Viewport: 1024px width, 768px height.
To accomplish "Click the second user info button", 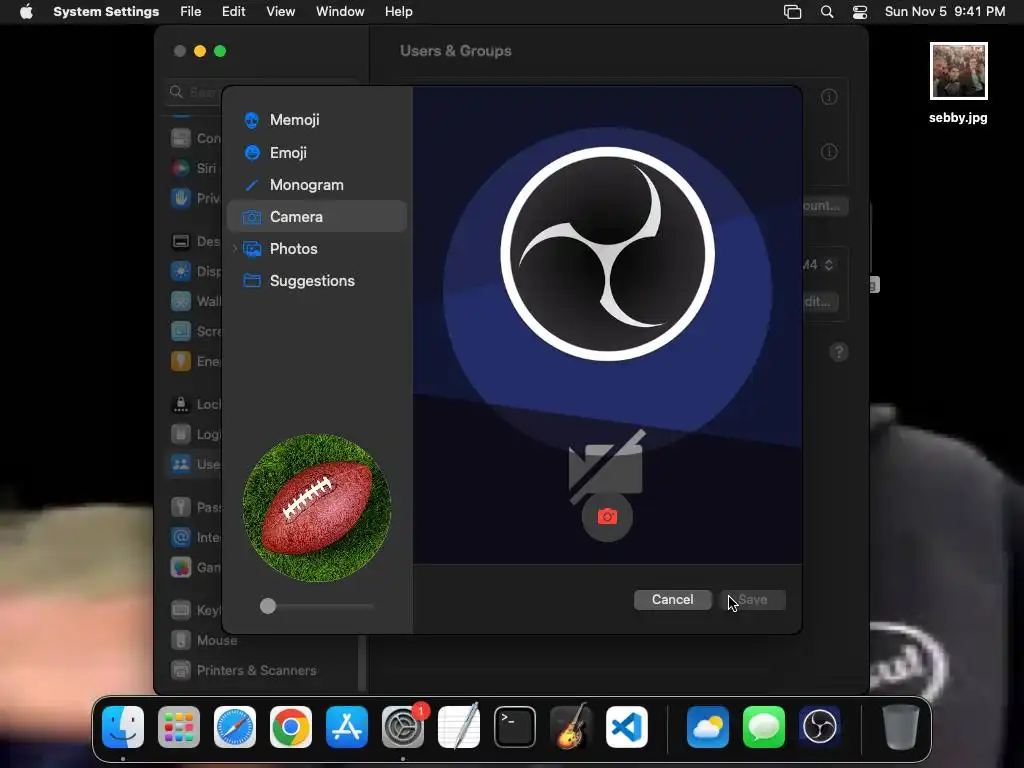I will [829, 152].
